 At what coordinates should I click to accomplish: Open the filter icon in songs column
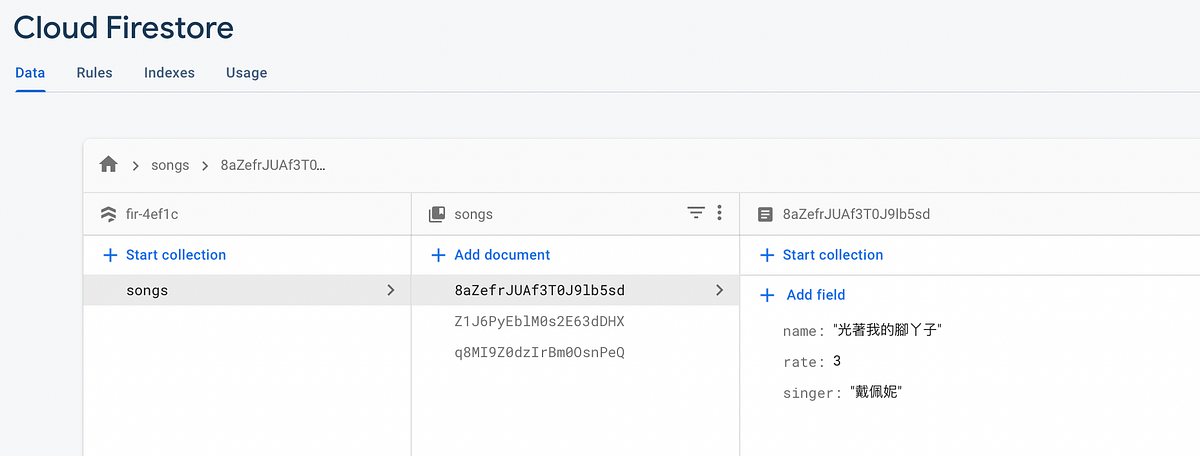pos(696,213)
